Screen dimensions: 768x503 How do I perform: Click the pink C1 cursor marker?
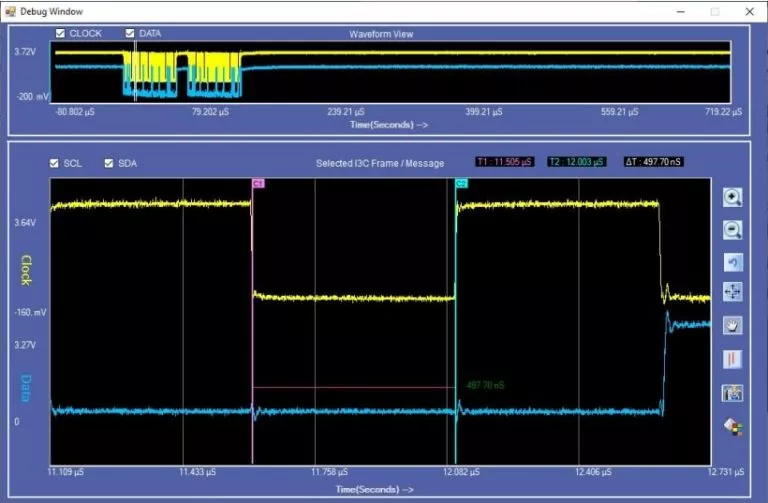pos(257,184)
